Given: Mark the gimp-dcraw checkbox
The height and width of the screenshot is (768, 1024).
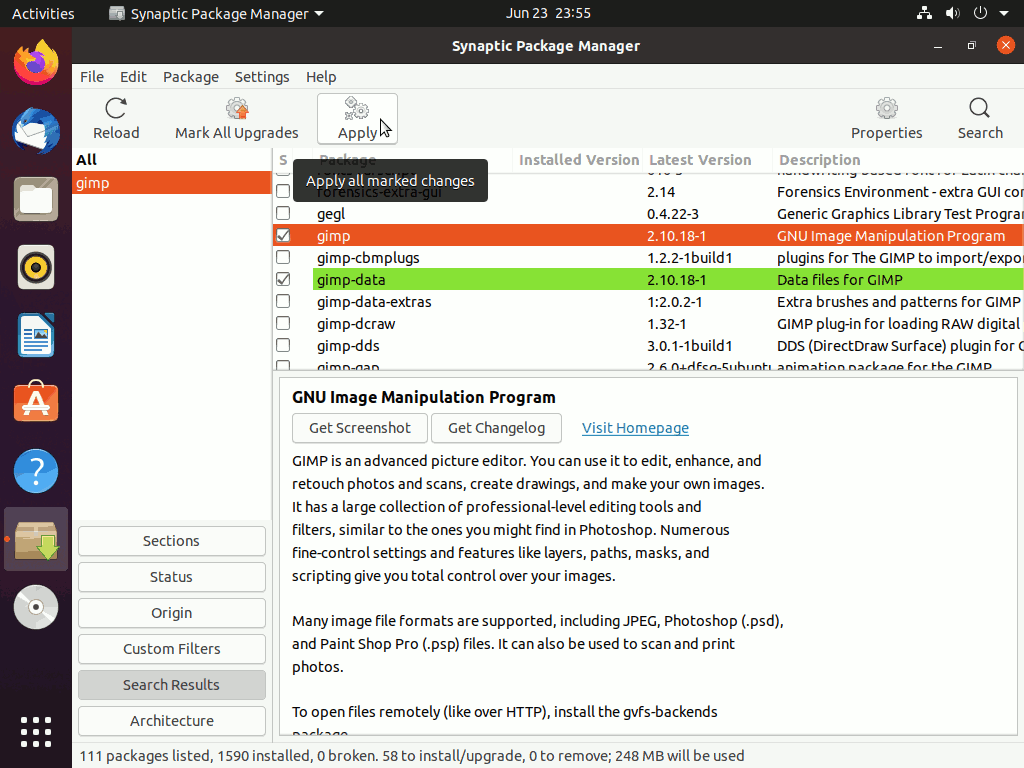Looking at the screenshot, I should [x=283, y=323].
